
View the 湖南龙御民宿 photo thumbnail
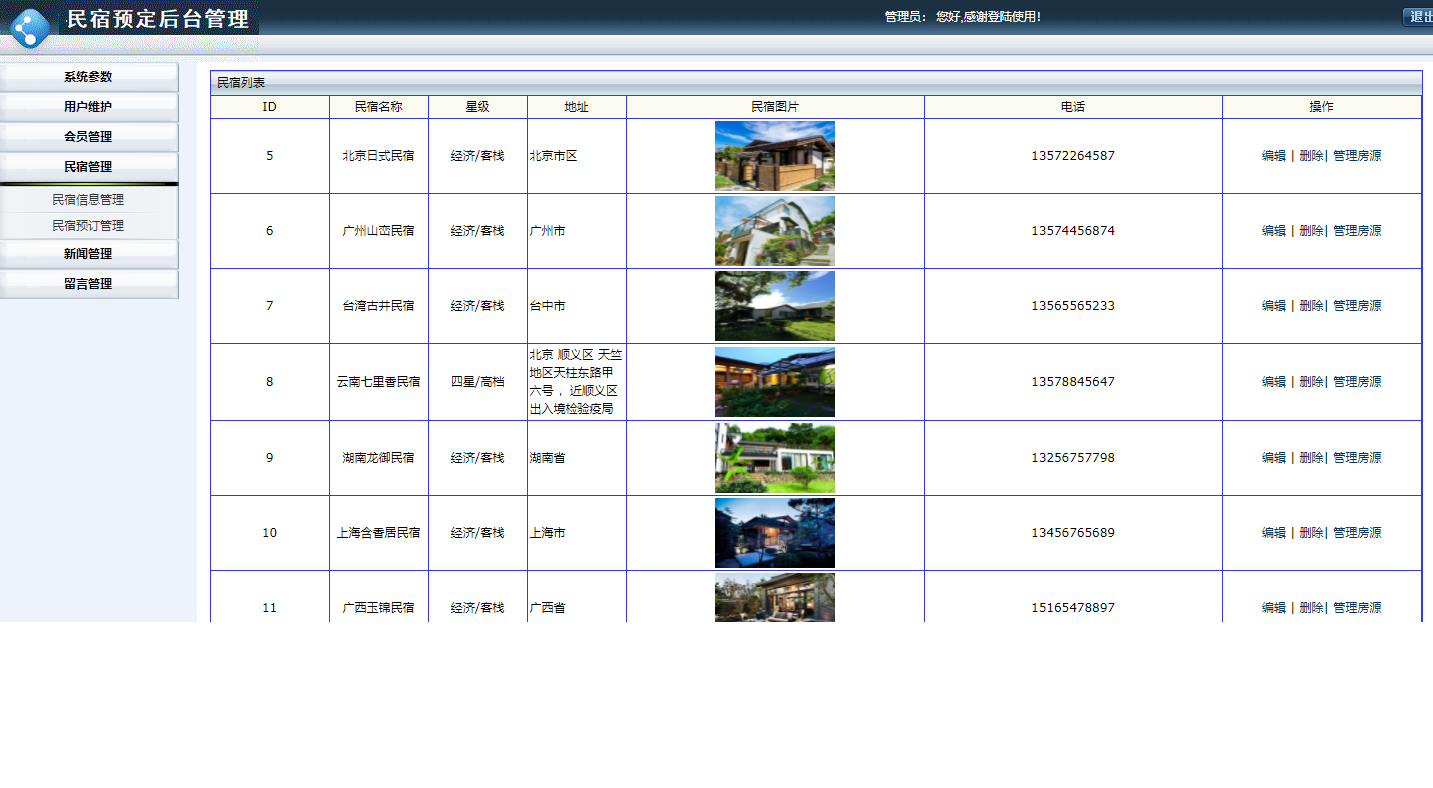(x=774, y=457)
